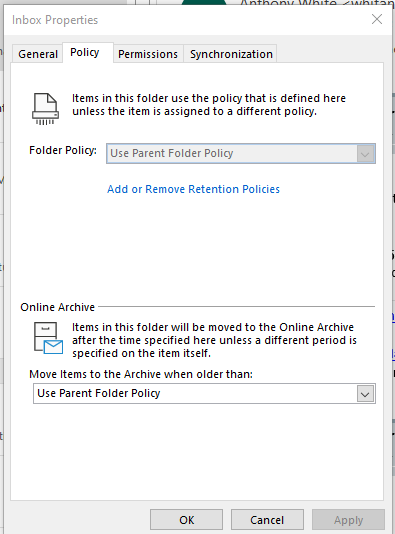Open the Folder Policy combo box

(241, 154)
